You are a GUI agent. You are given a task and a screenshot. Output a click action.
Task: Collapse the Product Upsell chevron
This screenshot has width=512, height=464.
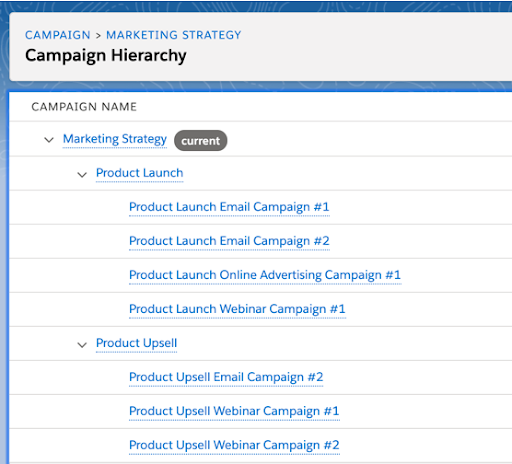coord(82,345)
